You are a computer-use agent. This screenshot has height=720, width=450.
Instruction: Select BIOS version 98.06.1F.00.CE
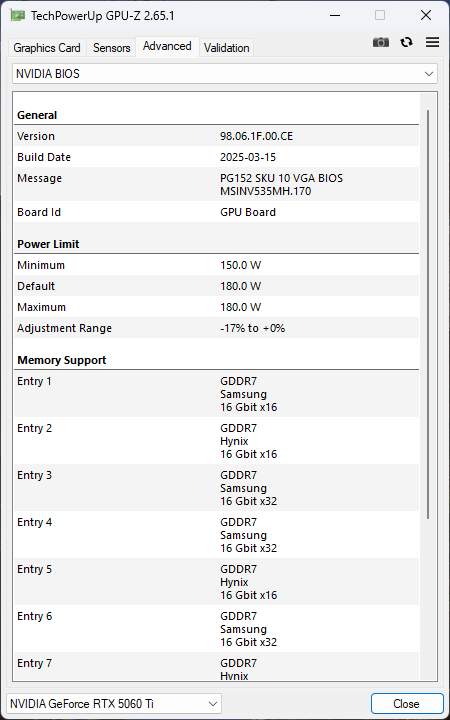pyautogui.click(x=256, y=136)
